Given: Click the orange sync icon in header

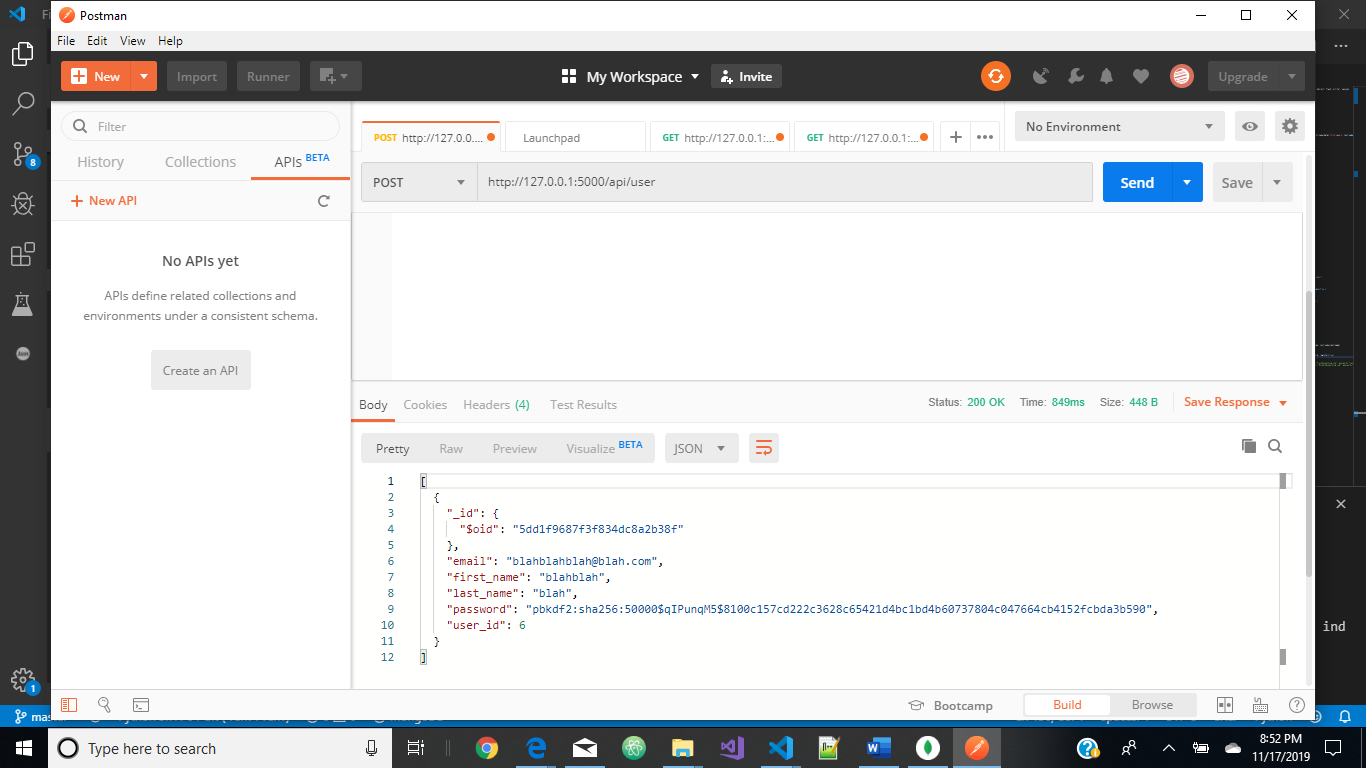Looking at the screenshot, I should click(x=995, y=76).
